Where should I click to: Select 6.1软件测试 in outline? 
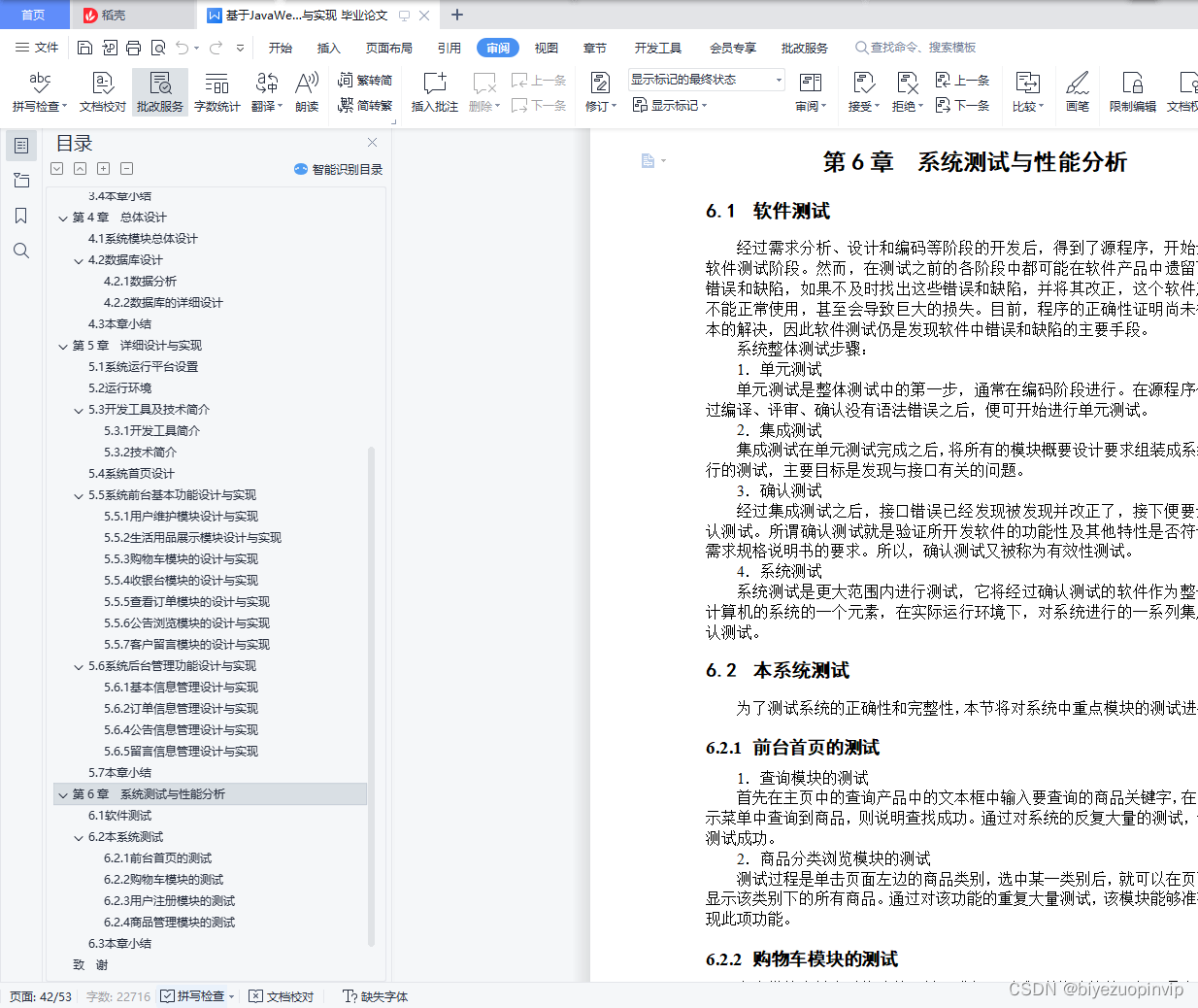point(120,816)
